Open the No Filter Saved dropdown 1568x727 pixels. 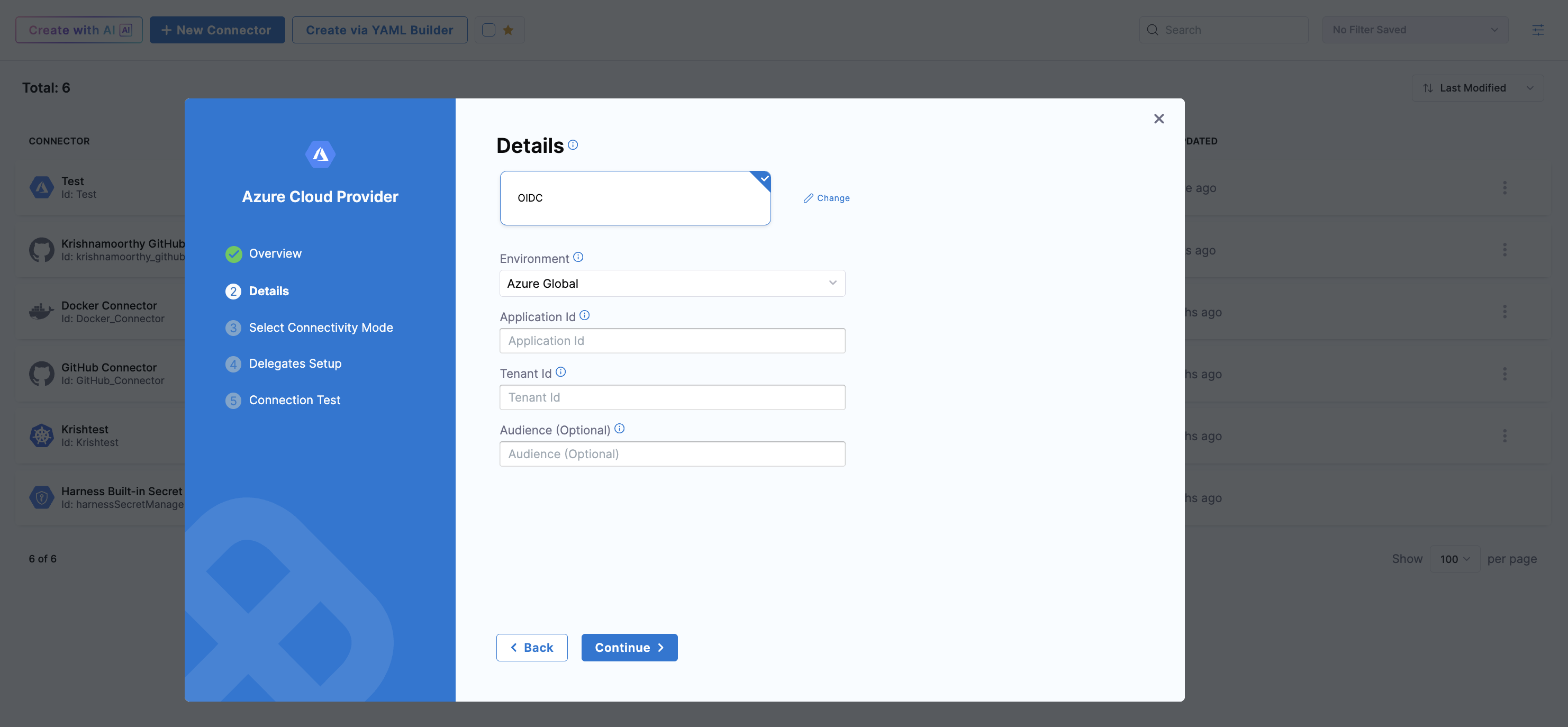tap(1415, 30)
